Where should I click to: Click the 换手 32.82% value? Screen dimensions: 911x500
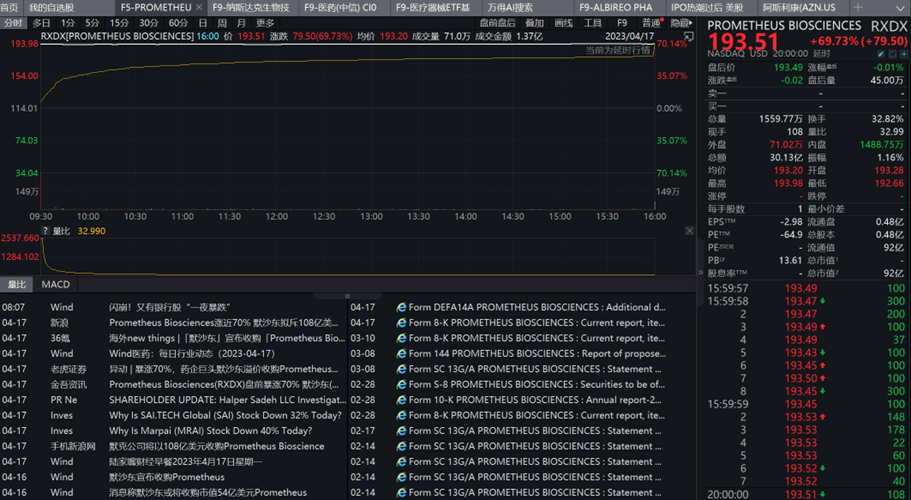coord(888,119)
